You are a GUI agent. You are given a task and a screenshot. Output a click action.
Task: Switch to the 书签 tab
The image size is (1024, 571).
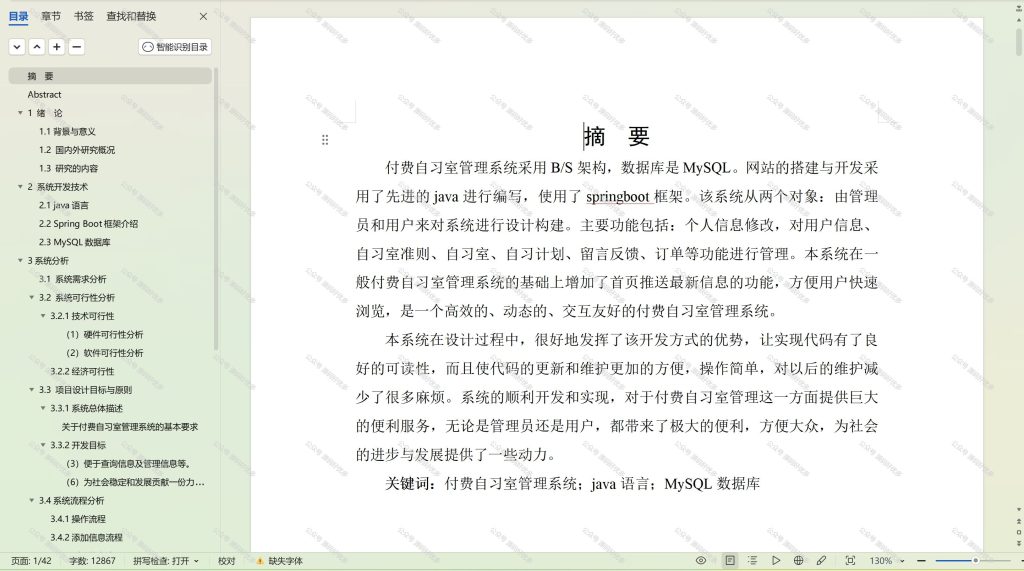pos(84,16)
